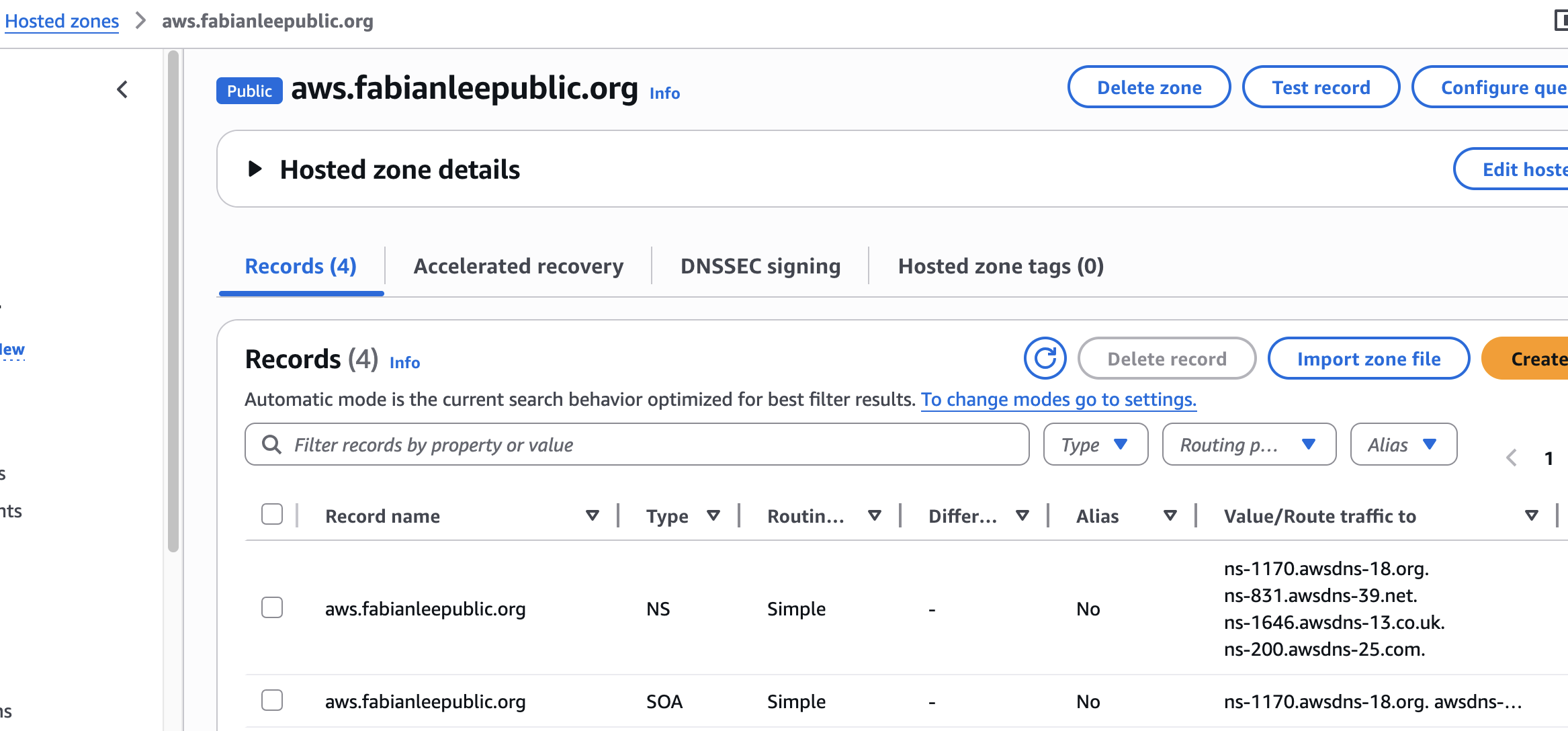The width and height of the screenshot is (1568, 731).
Task: Sort by Alias column arrow icon
Action: [1170, 516]
